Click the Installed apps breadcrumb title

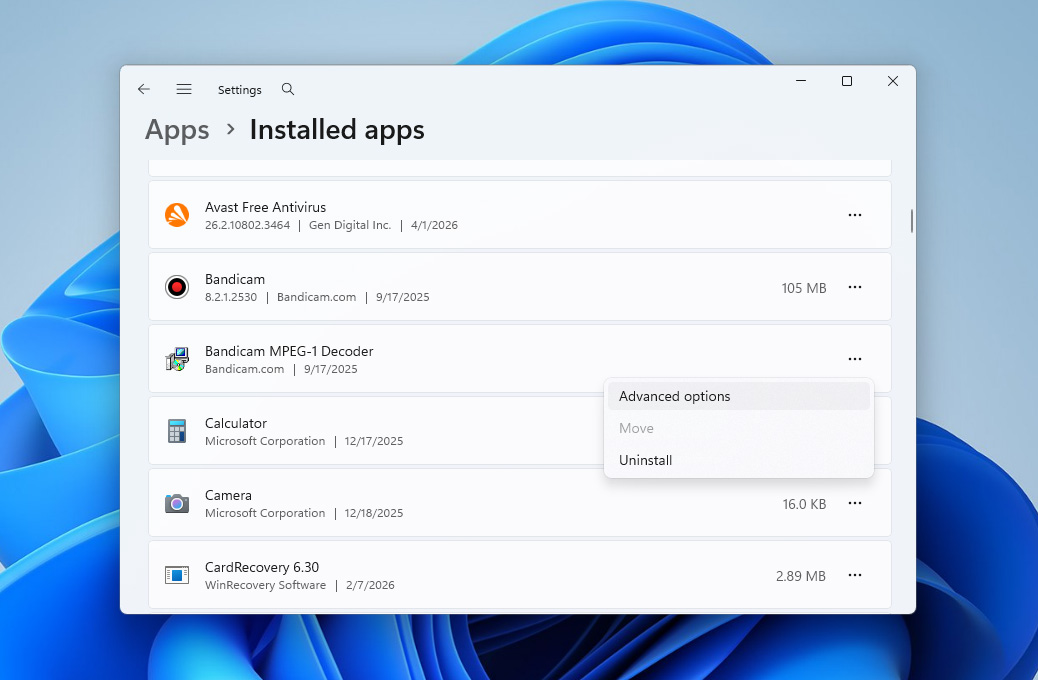337,130
